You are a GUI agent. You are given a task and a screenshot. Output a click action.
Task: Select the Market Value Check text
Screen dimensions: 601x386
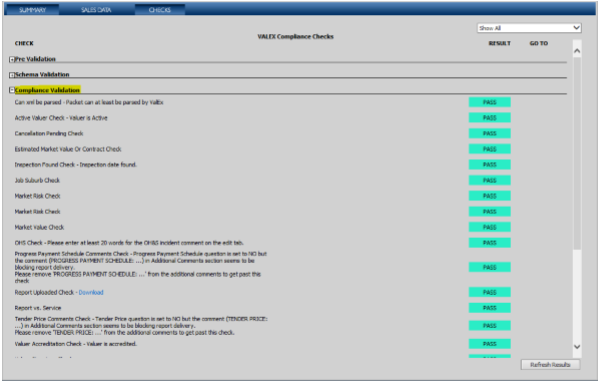[x=39, y=227]
